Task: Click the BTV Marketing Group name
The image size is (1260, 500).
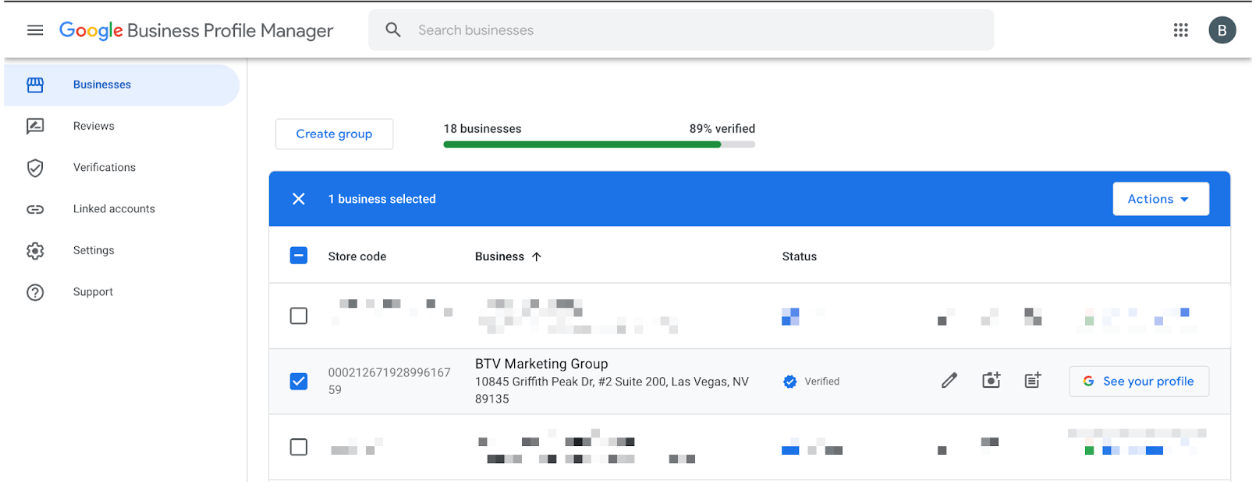Action: coord(541,364)
